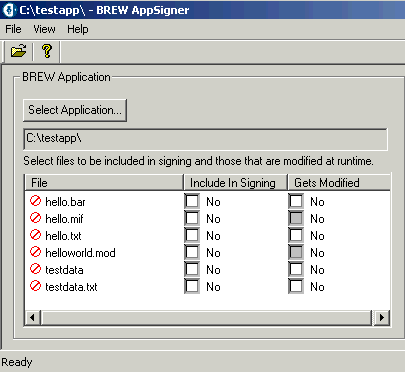Click the Include In Signing column header
This screenshot has height=372, width=405.
click(235, 183)
